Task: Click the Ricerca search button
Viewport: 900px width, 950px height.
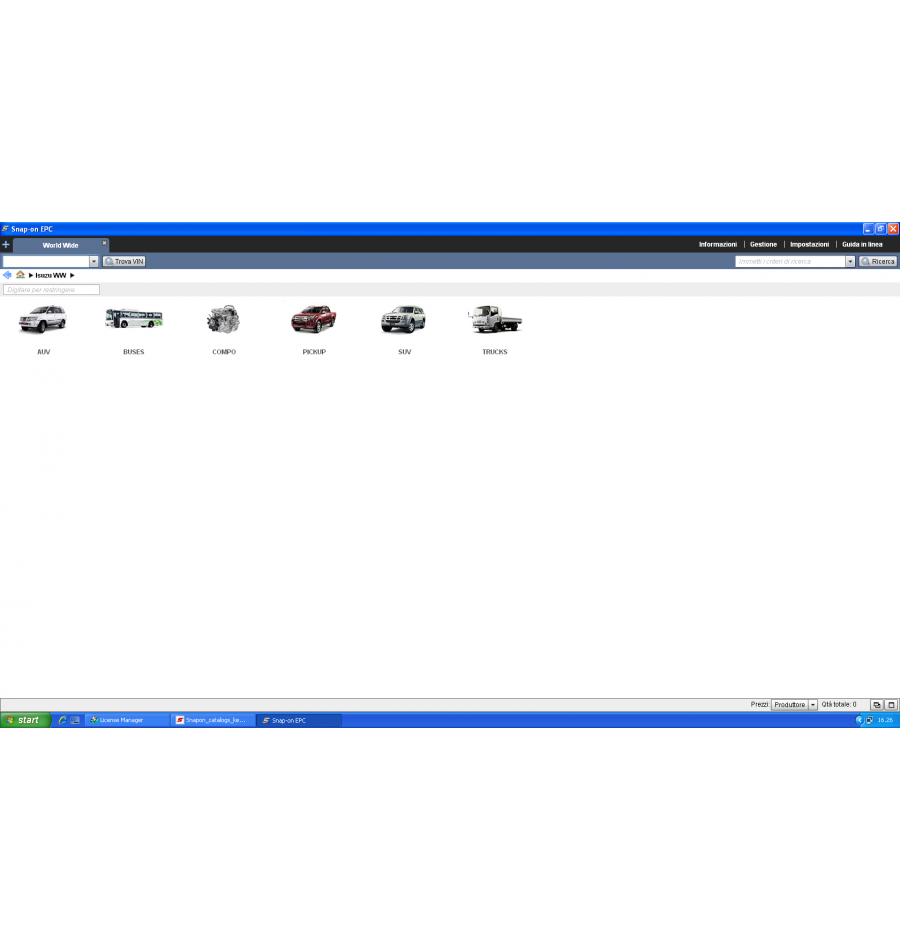Action: [x=878, y=262]
